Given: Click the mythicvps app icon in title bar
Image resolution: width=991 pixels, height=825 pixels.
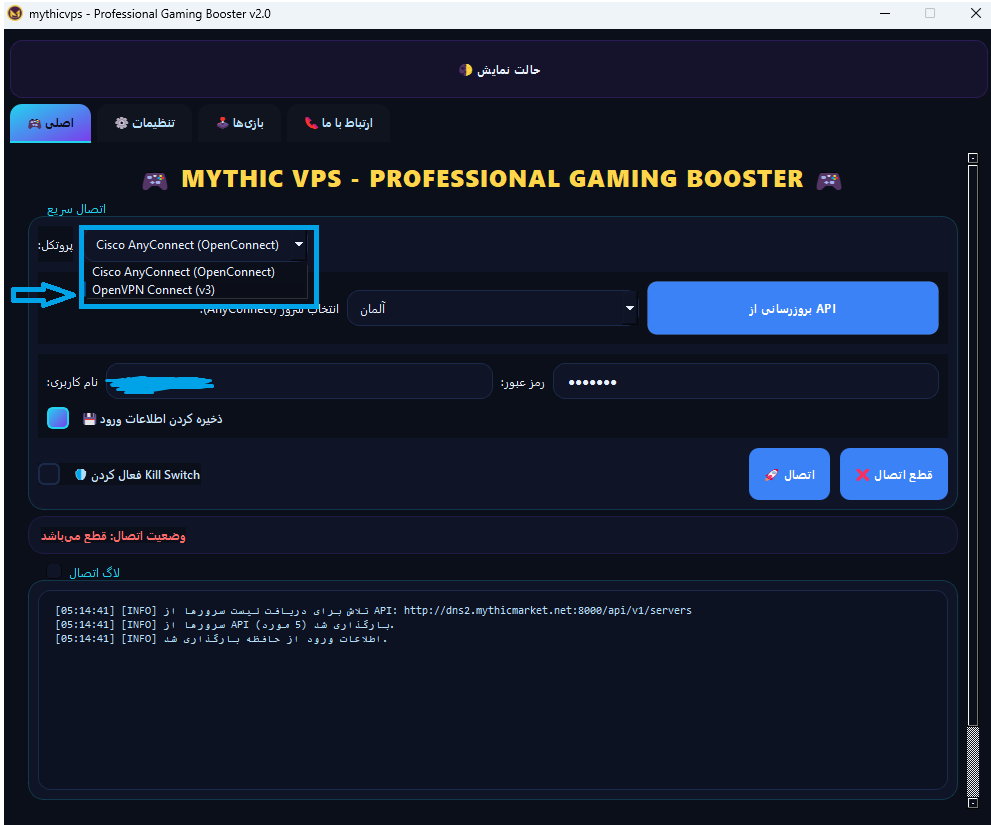Looking at the screenshot, I should [14, 14].
